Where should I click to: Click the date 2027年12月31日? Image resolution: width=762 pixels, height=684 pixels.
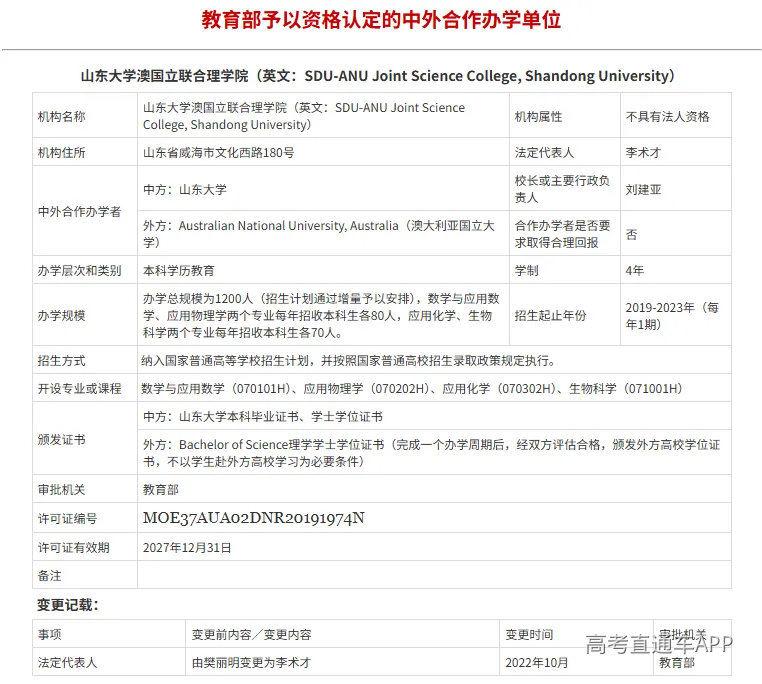187,547
